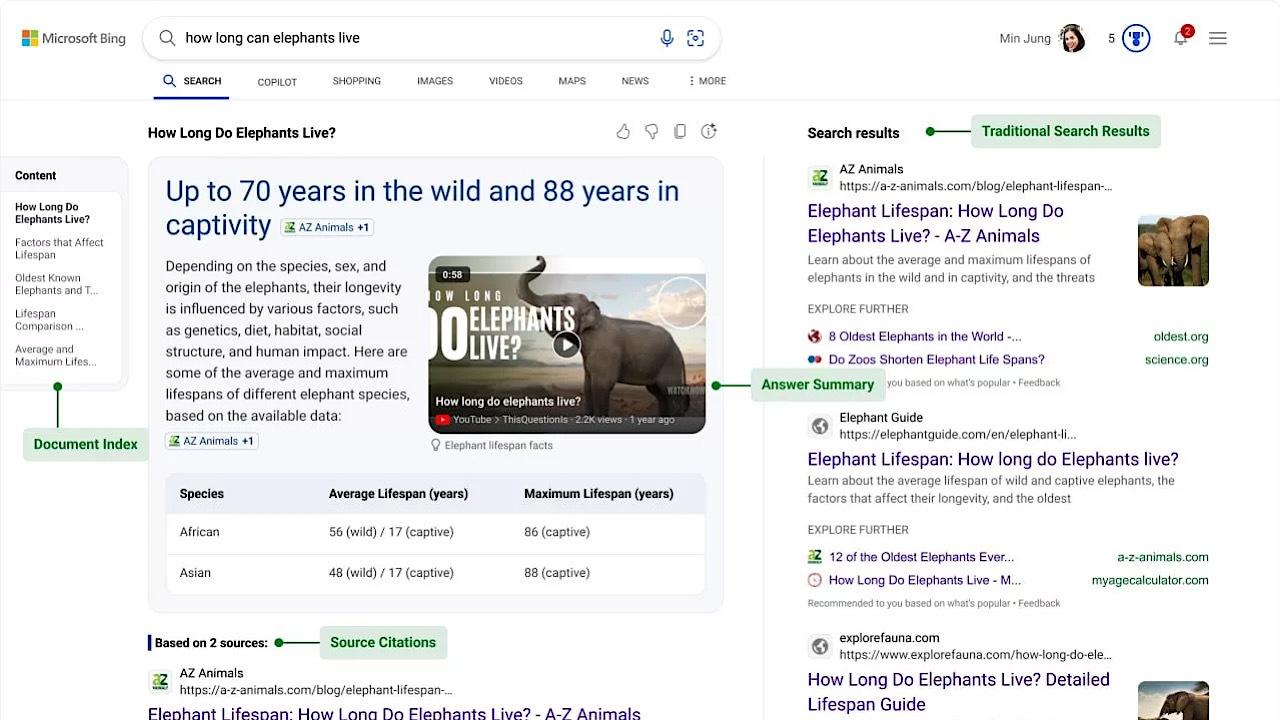This screenshot has width=1280, height=720.
Task: Open Elephant Guide lifespan result link
Action: coord(993,459)
